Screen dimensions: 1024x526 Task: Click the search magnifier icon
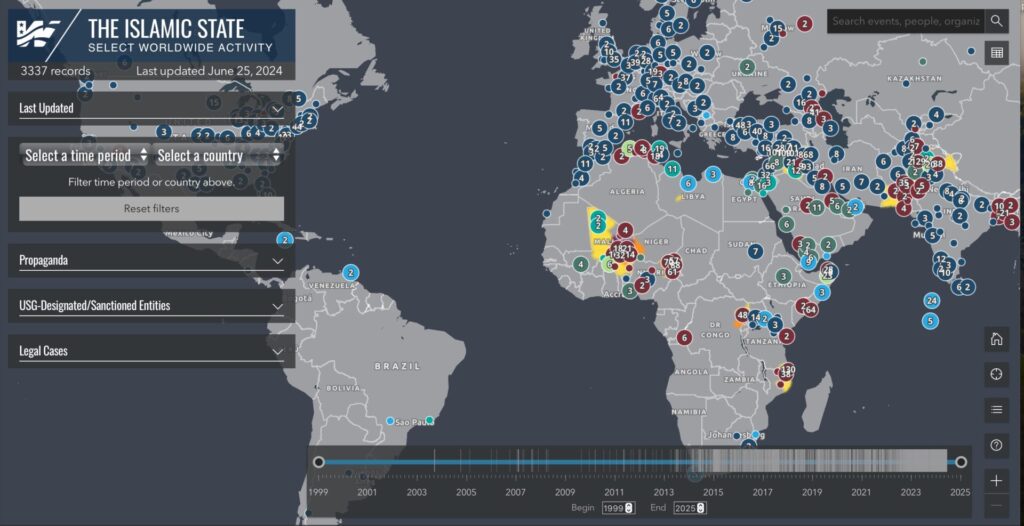pyautogui.click(x=996, y=21)
